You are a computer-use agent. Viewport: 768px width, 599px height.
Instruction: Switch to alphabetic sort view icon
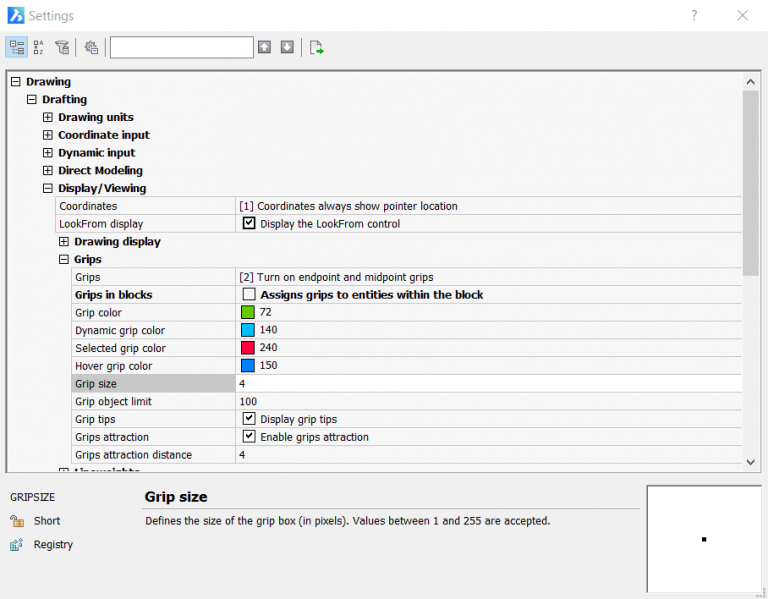click(39, 48)
